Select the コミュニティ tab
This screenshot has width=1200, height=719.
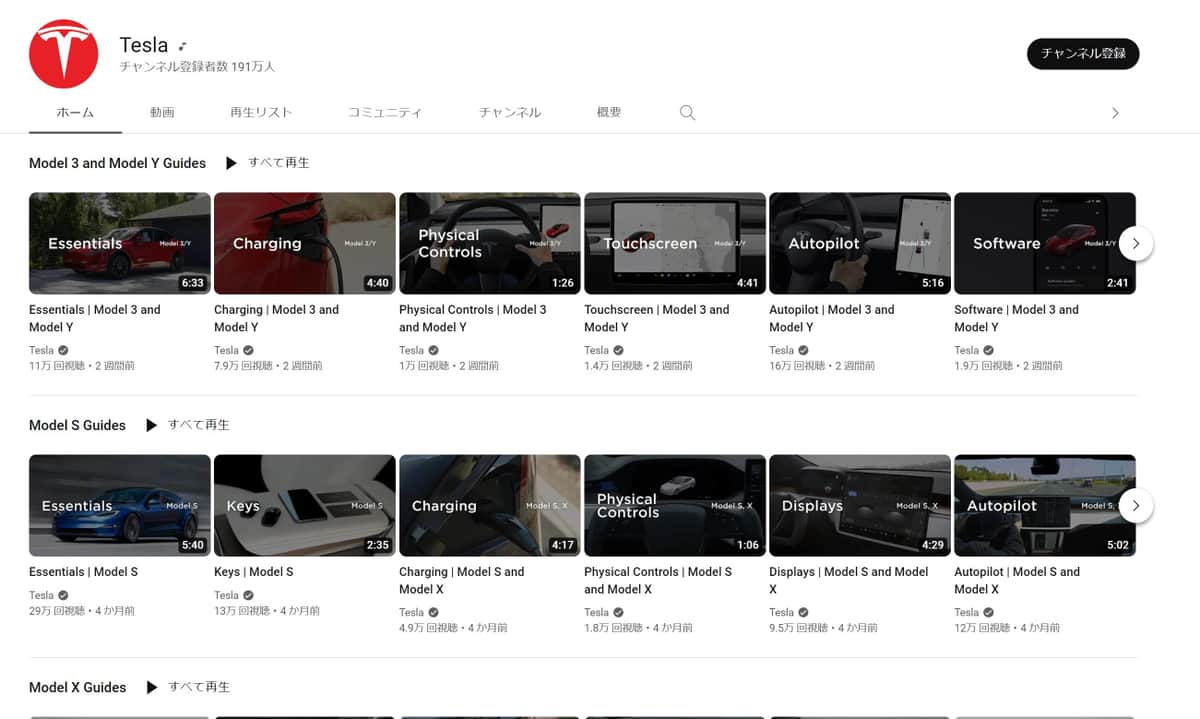pos(385,113)
